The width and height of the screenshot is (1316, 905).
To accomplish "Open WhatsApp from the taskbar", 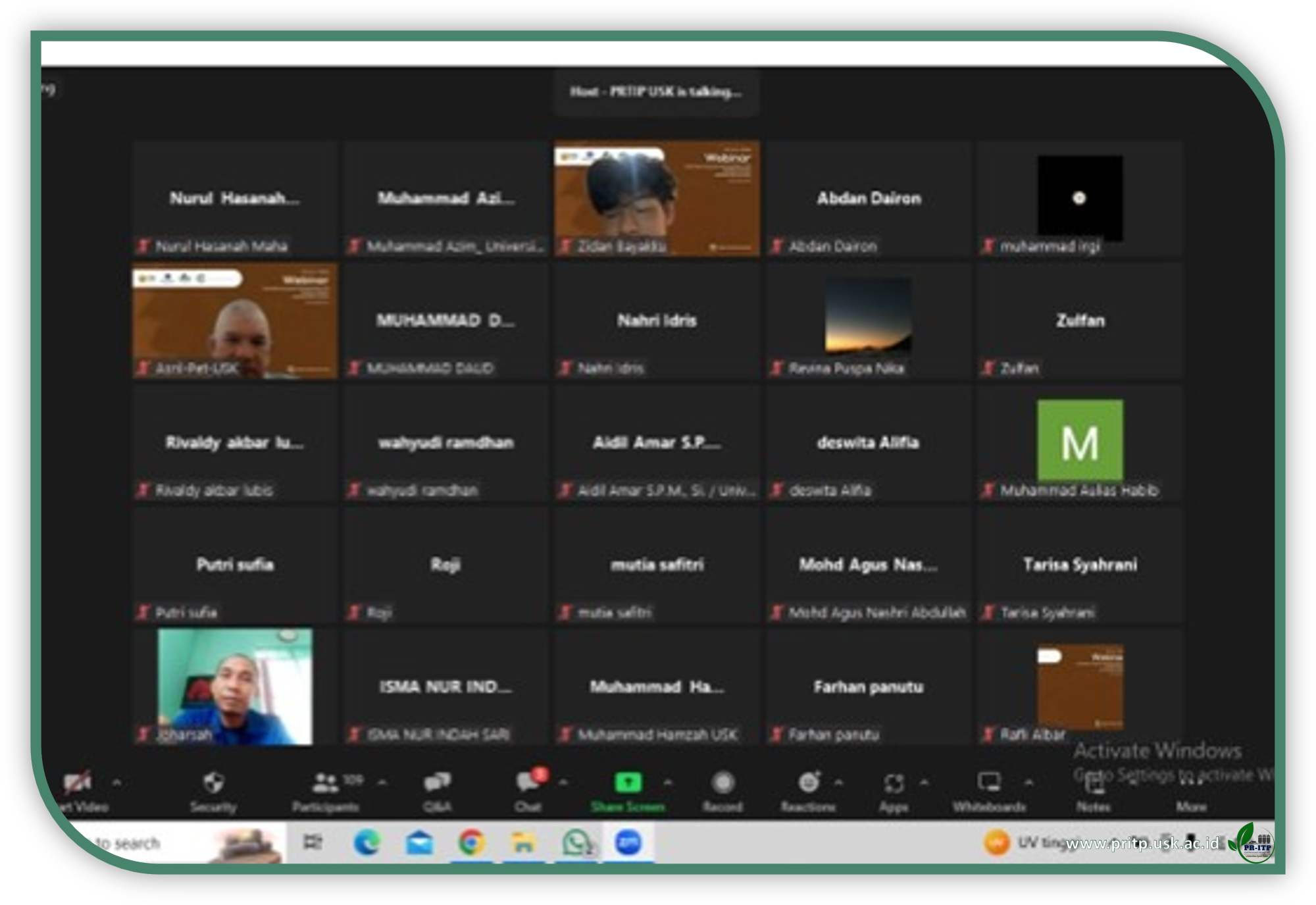I will tap(576, 842).
